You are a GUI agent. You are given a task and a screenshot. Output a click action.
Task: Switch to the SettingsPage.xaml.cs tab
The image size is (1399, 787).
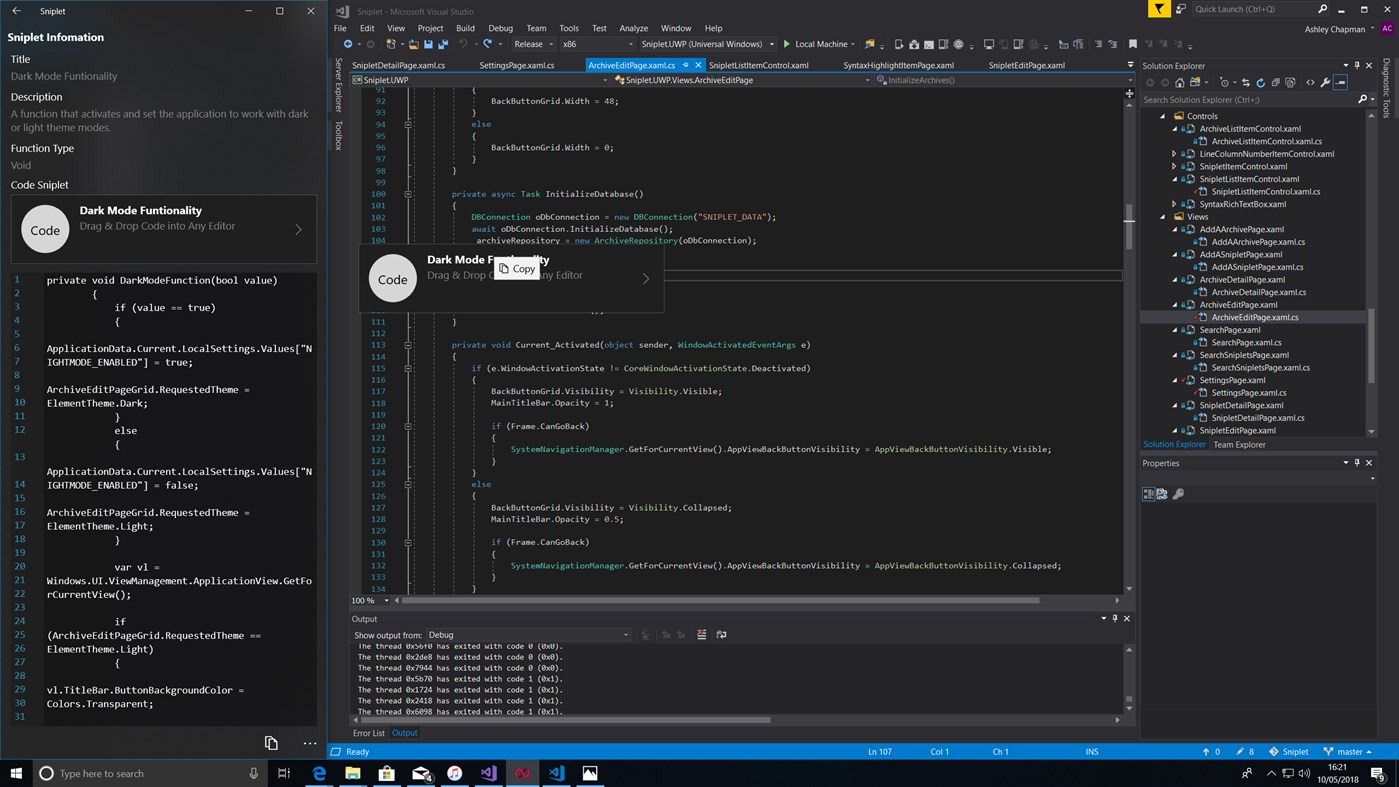pos(516,65)
